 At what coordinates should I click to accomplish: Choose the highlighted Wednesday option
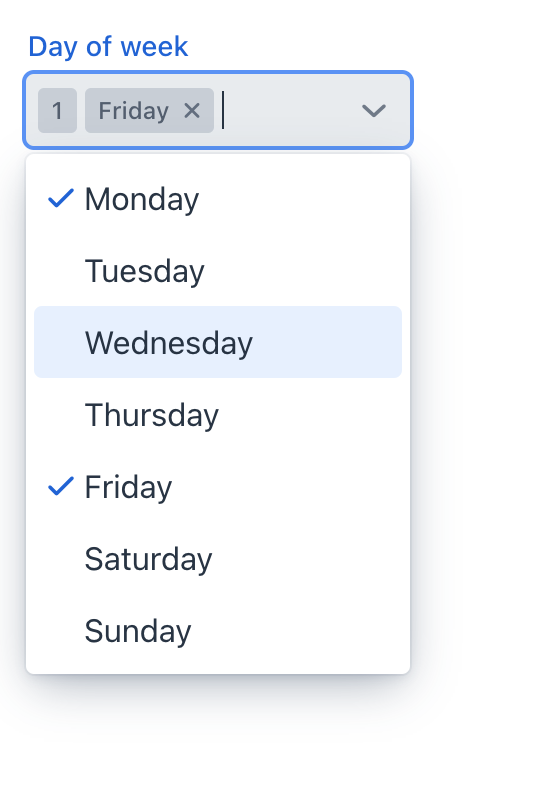[x=218, y=342]
